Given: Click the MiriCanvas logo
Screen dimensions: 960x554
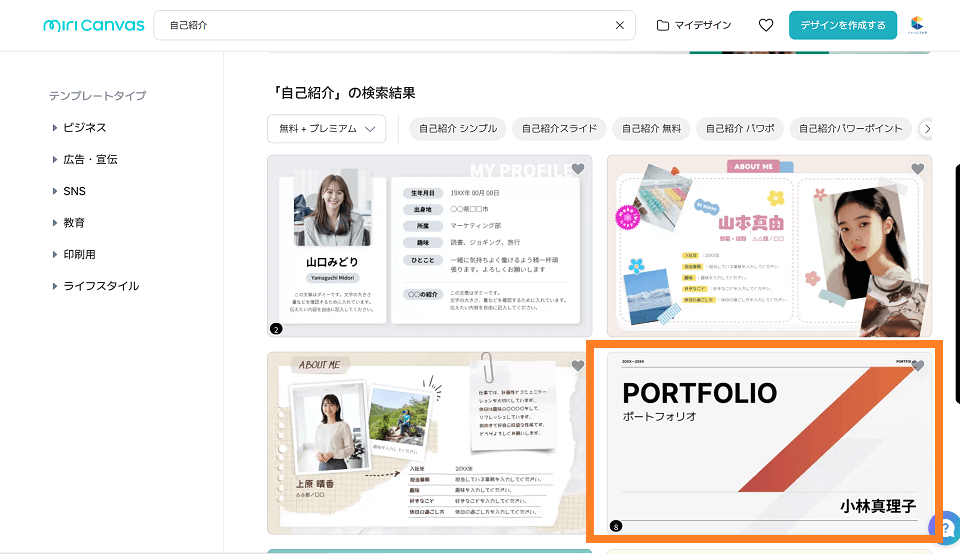Looking at the screenshot, I should point(93,25).
